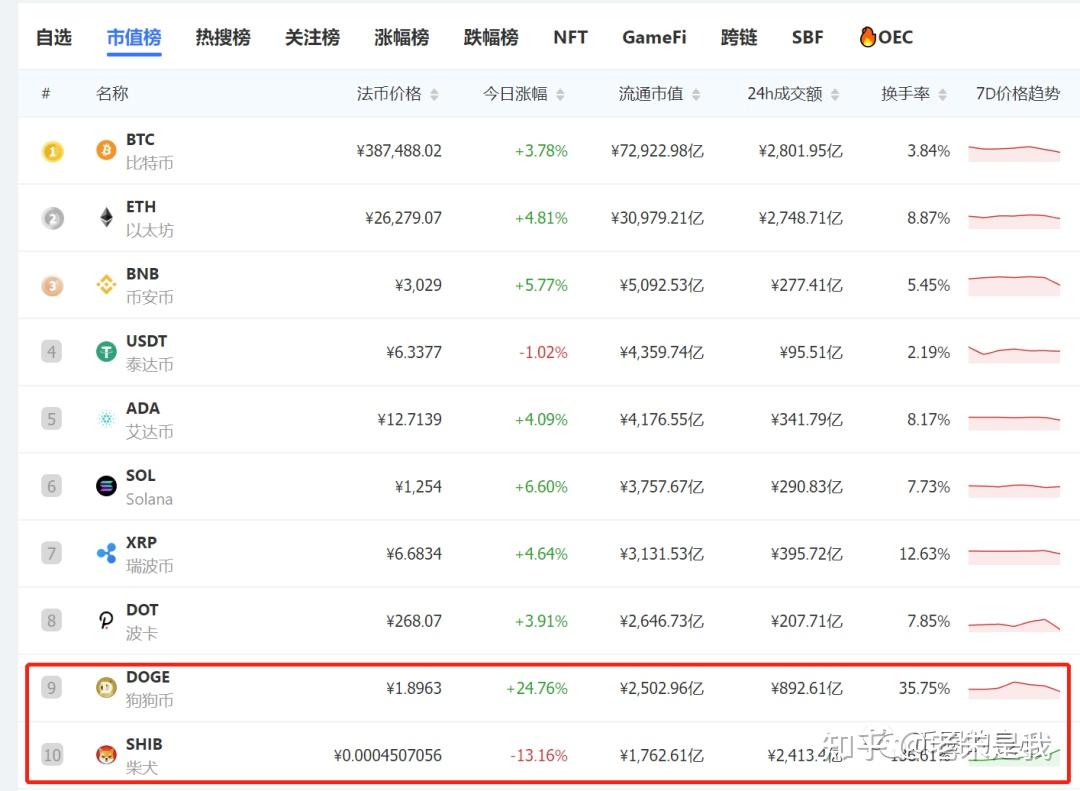Click ETH market cap ¥30,979.21亿
Screen dimensions: 1080x791
coord(657,218)
